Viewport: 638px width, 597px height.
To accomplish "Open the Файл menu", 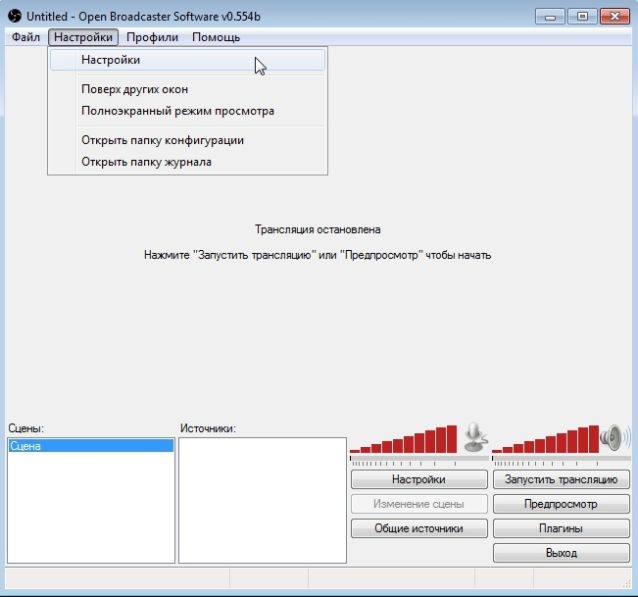I will 26,37.
